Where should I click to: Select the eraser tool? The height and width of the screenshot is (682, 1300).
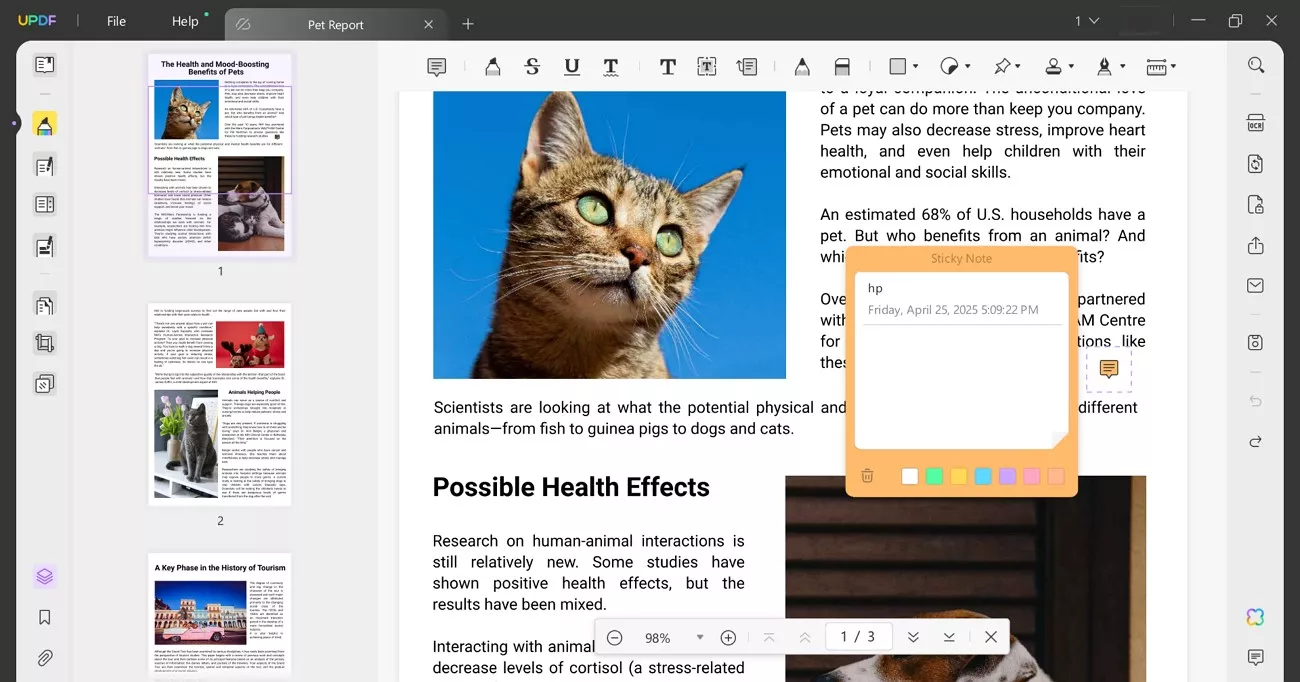pos(842,67)
